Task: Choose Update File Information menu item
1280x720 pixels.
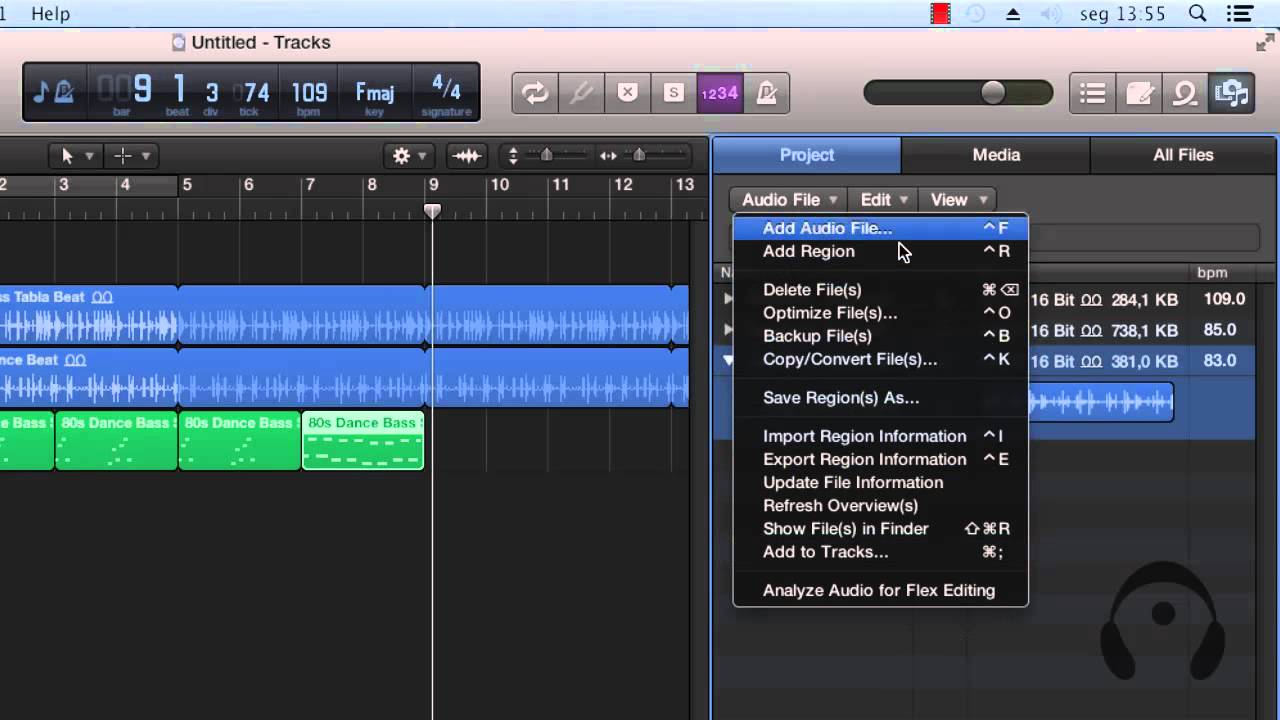Action: tap(880, 482)
